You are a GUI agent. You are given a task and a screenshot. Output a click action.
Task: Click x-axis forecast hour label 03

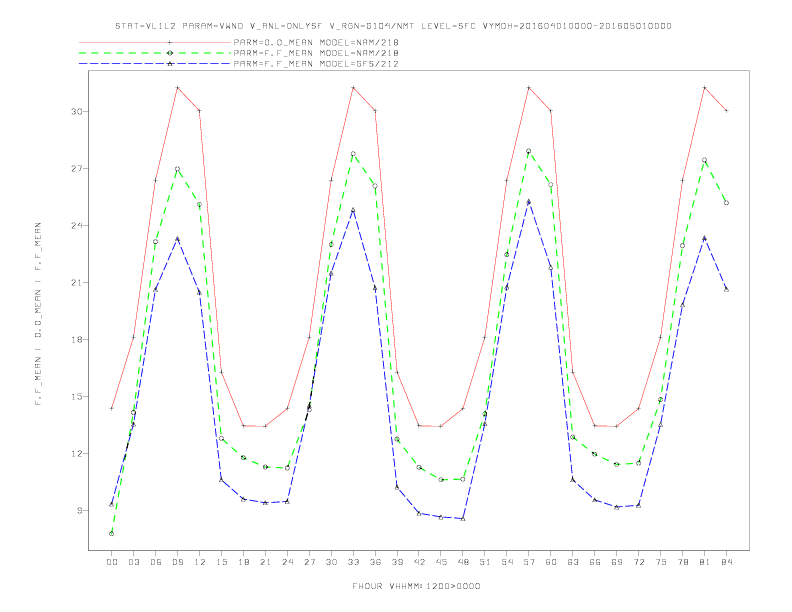[x=133, y=562]
